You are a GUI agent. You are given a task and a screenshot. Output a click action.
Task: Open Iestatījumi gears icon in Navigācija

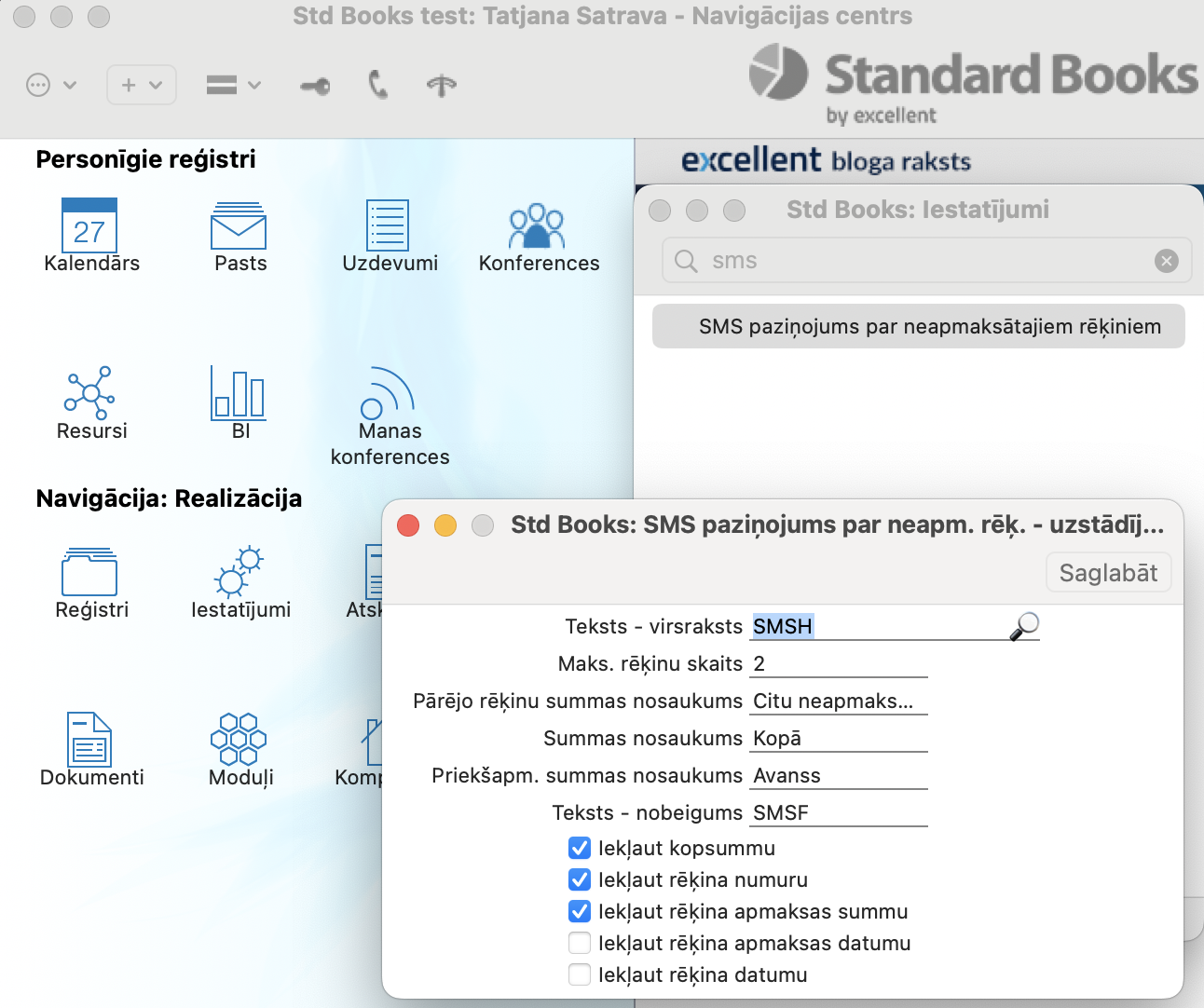[x=239, y=570]
